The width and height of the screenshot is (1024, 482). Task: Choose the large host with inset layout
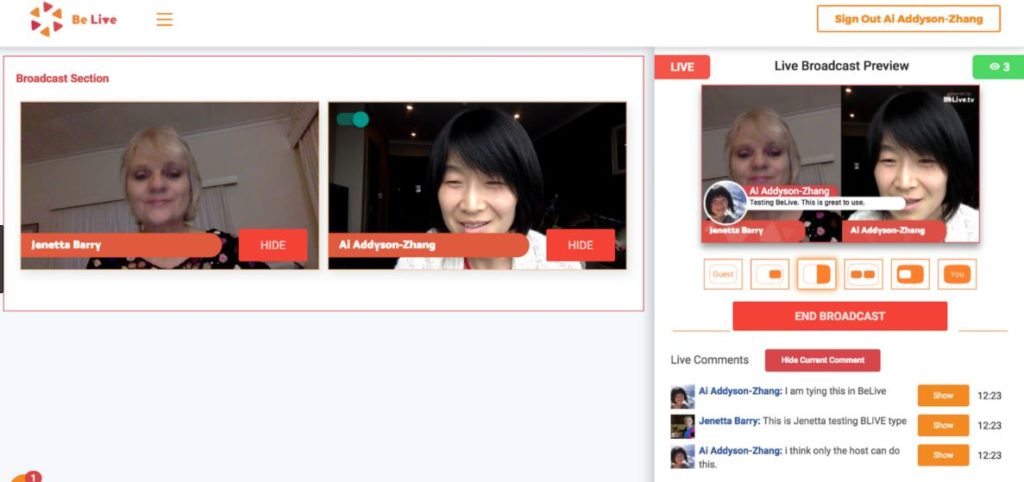(x=910, y=274)
